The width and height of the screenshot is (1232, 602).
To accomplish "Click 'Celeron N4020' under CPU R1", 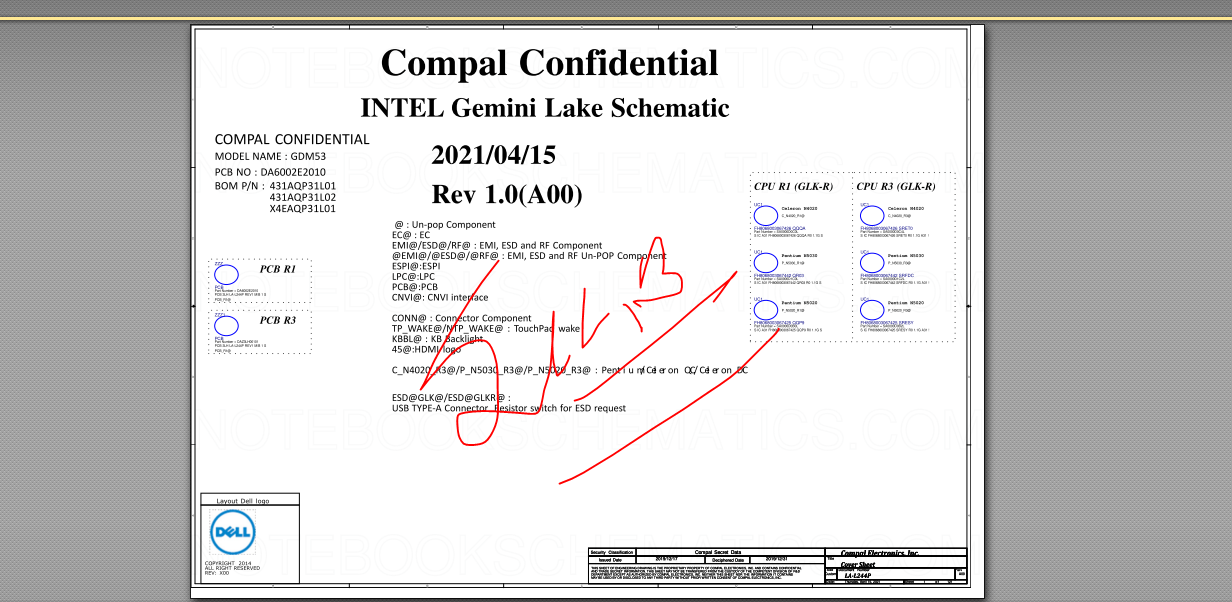I will (x=799, y=208).
